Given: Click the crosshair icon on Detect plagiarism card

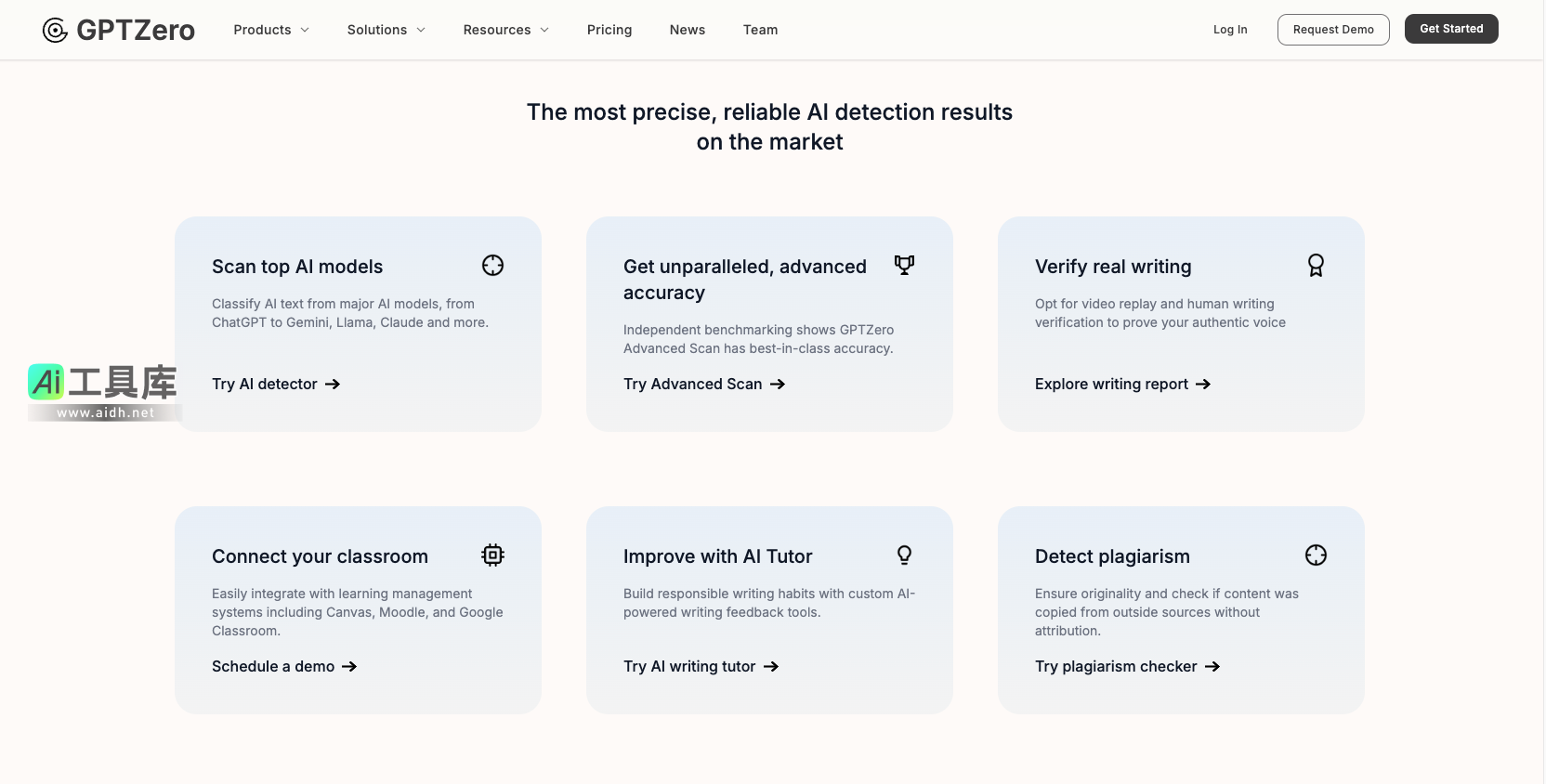Looking at the screenshot, I should 1316,555.
